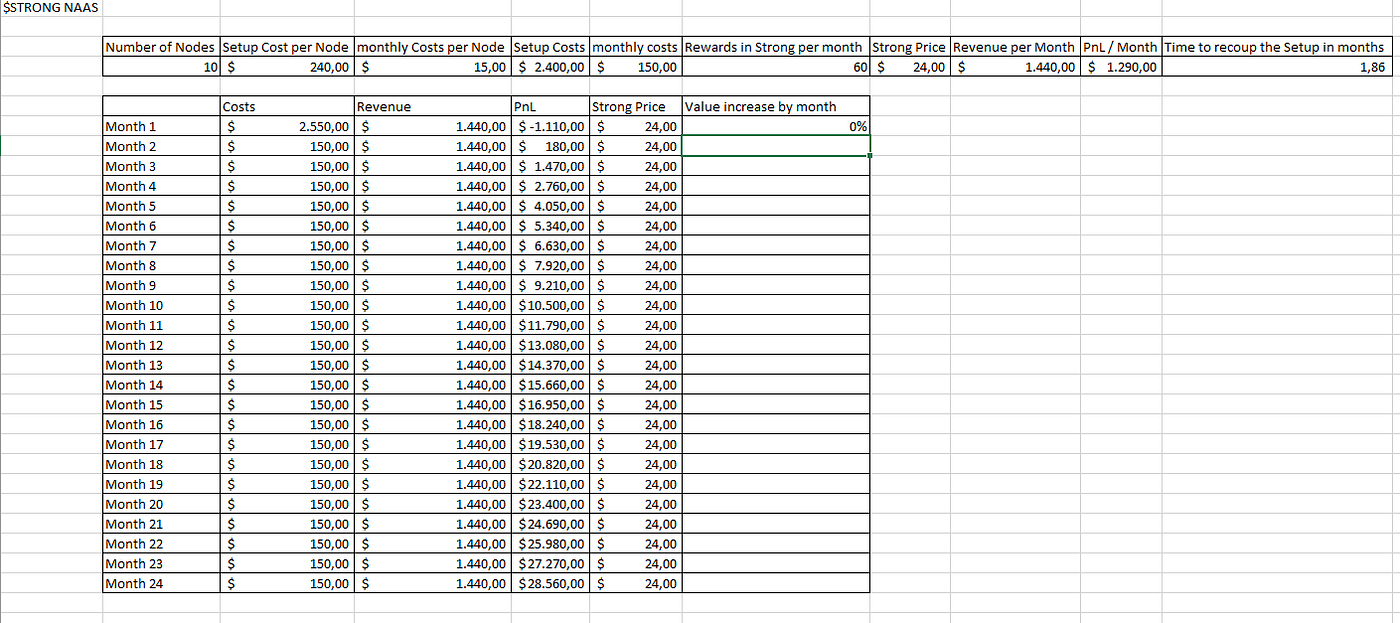The height and width of the screenshot is (623, 1400).
Task: Click Value increase by month header
Action: 775,107
